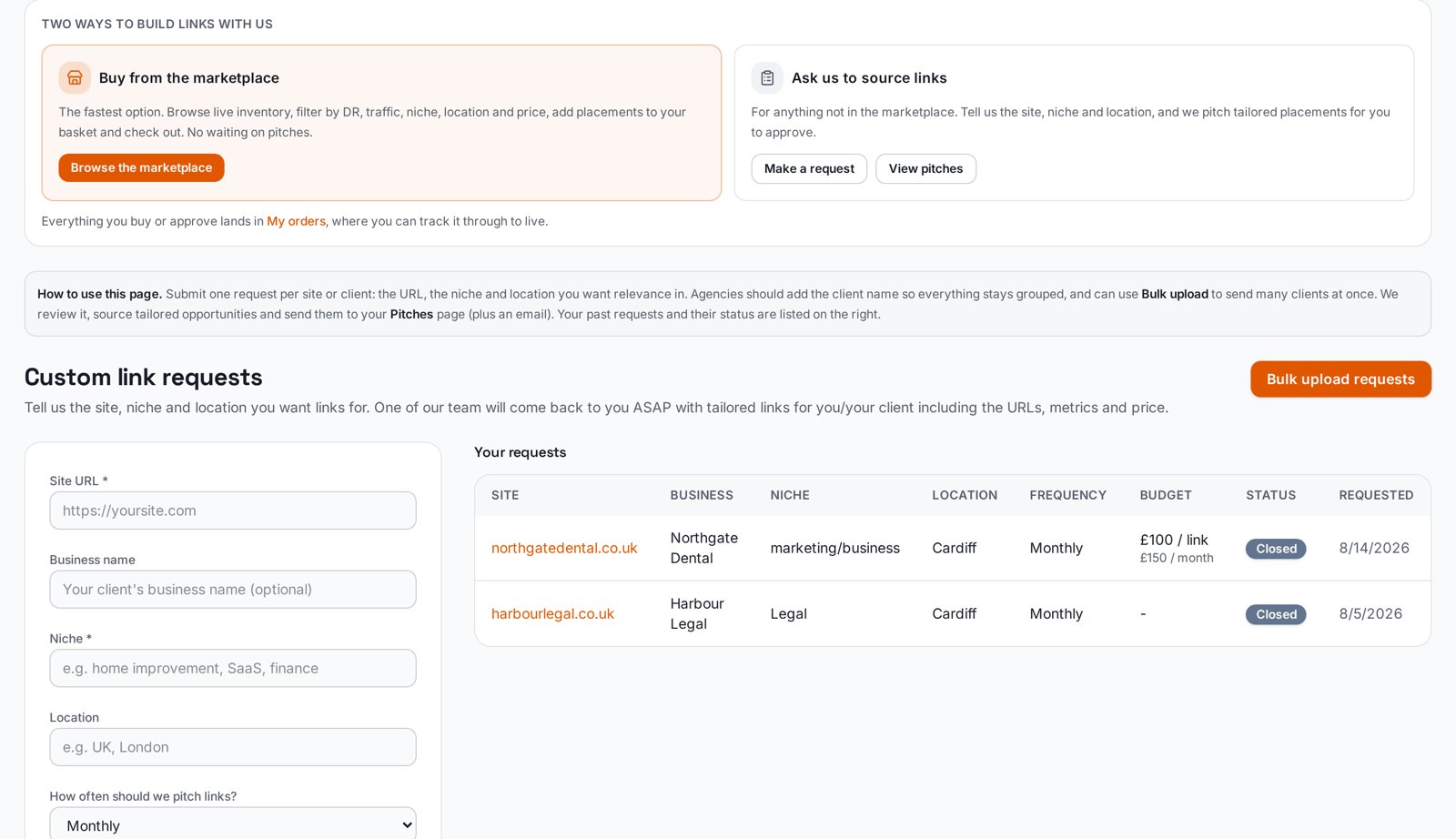Click the STATUS column header
Viewport: 1456px width, 839px height.
1271,495
